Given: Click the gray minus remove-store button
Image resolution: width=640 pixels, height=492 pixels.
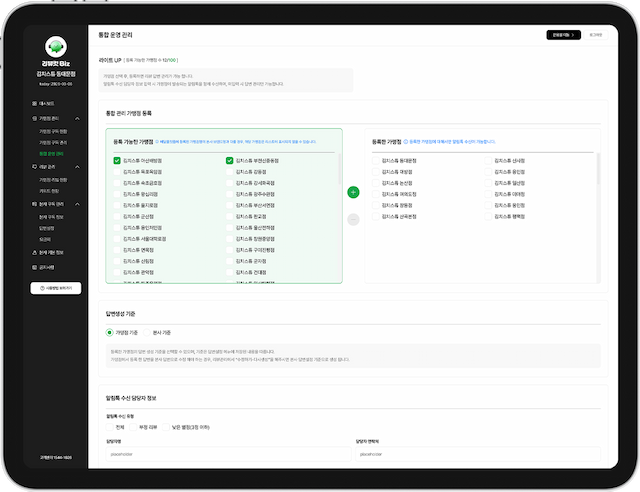Looking at the screenshot, I should tap(353, 219).
